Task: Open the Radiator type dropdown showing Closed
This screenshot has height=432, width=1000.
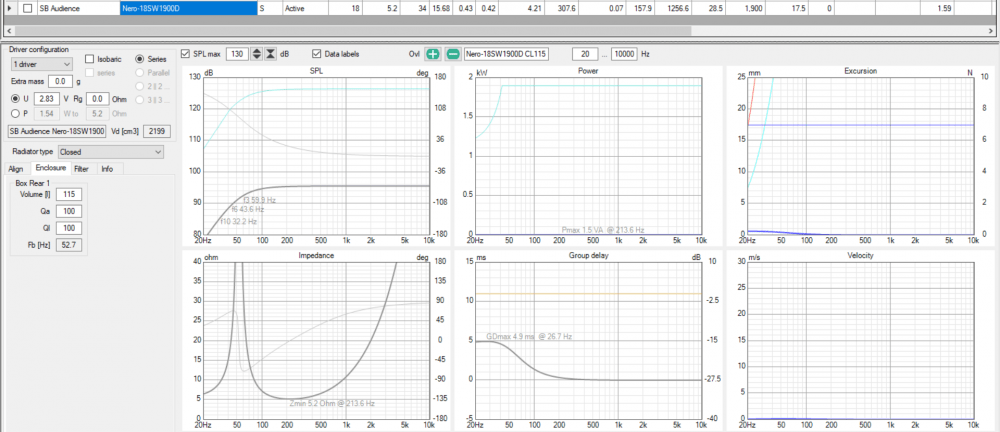Action: [111, 152]
